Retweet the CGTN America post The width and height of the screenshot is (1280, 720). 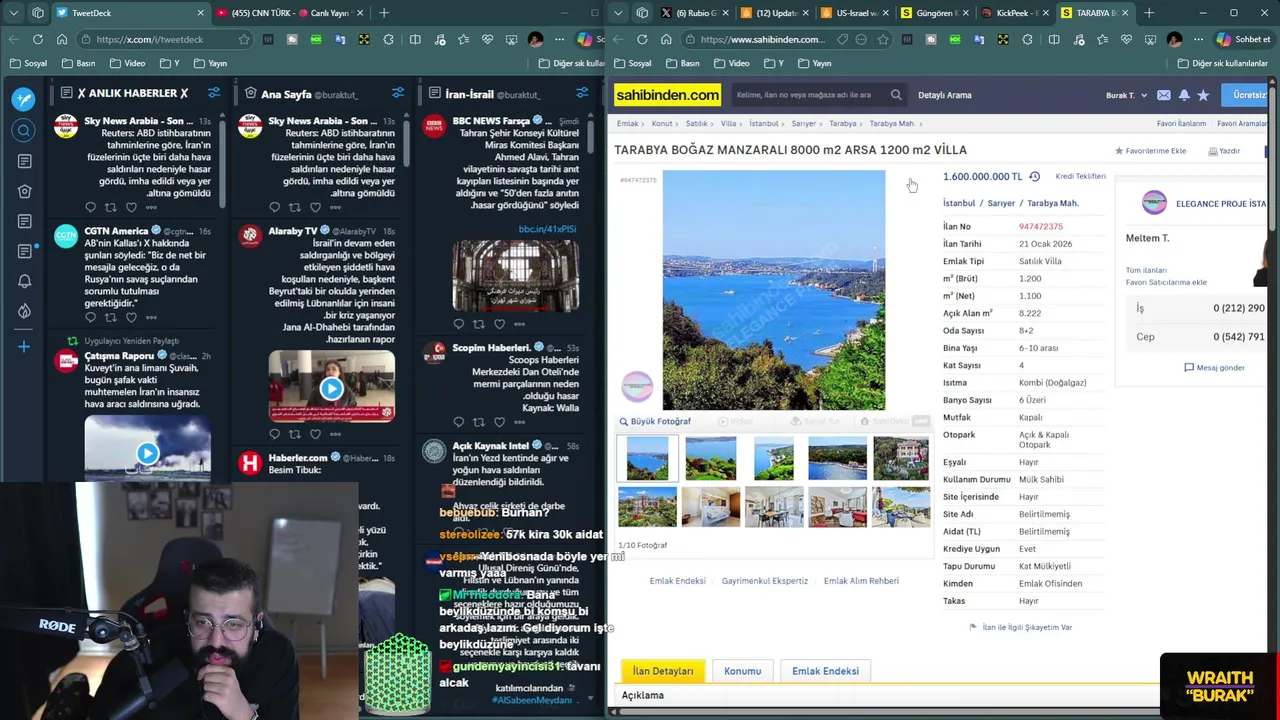pos(110,317)
